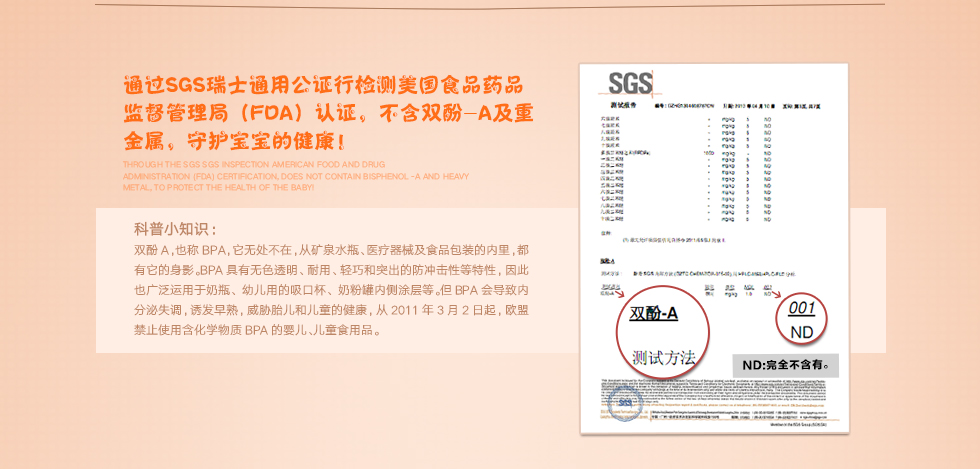Click the "ND" value below 001
980x469 pixels.
coord(801,332)
